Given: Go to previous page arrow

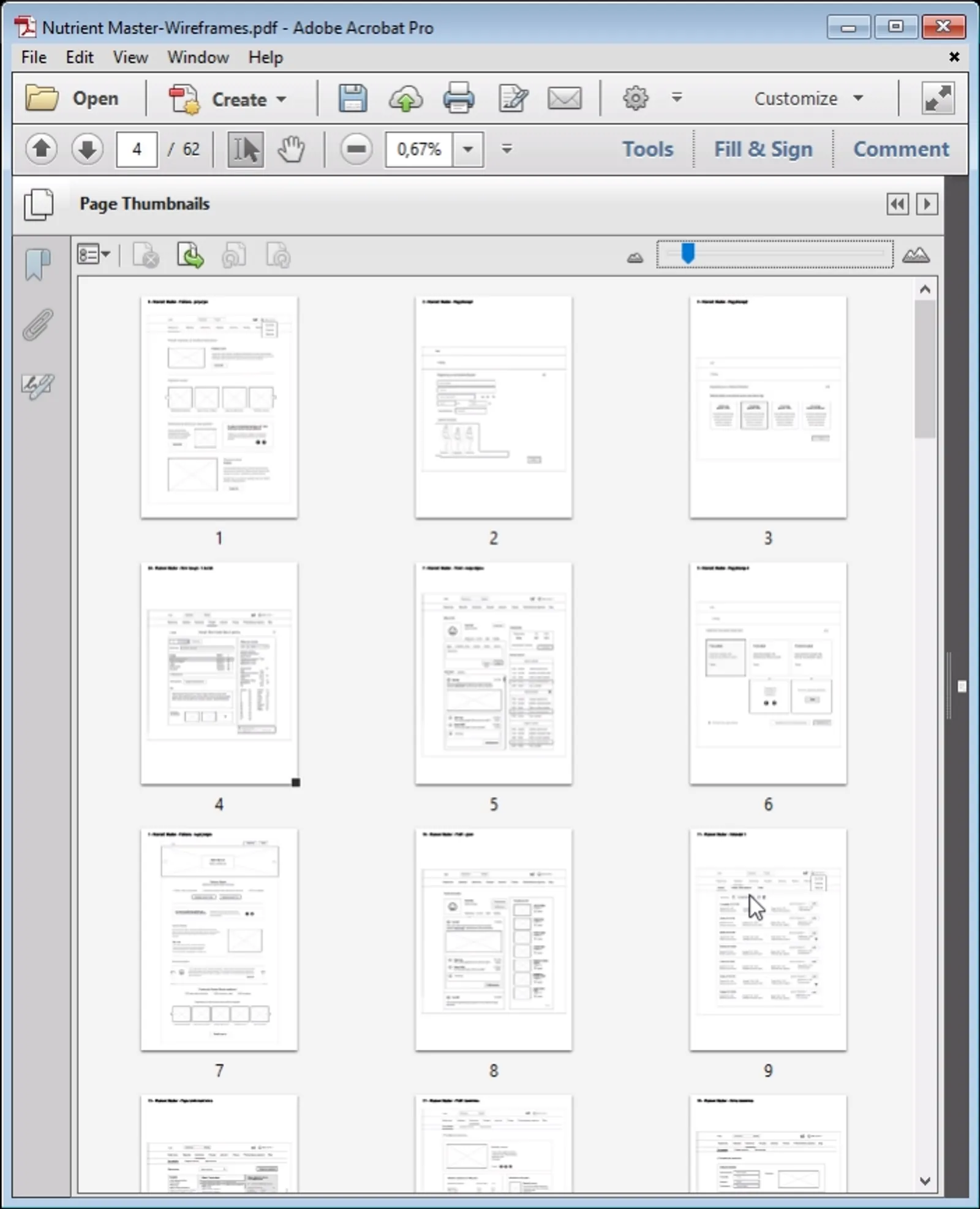Looking at the screenshot, I should tap(41, 149).
